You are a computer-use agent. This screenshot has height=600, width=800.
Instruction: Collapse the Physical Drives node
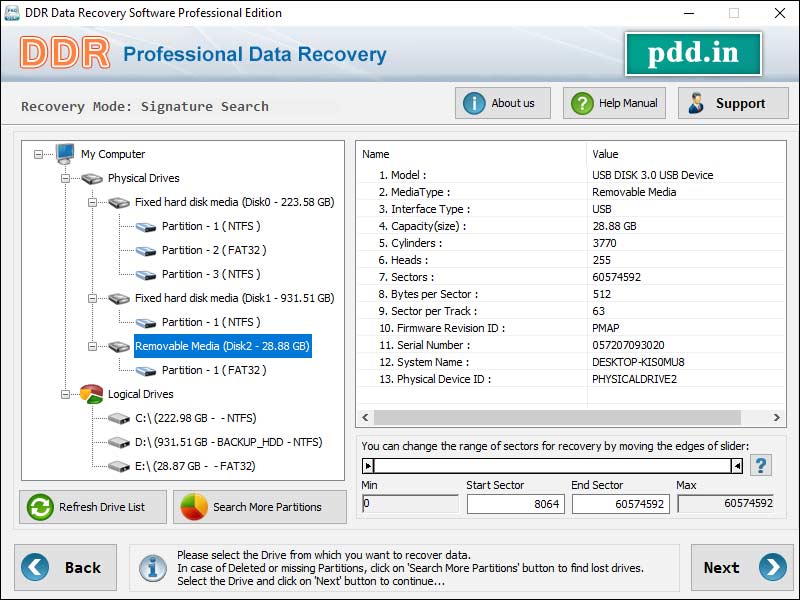(x=65, y=178)
